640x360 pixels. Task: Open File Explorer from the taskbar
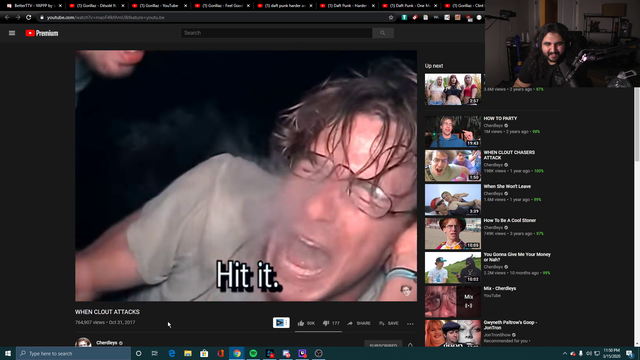tap(188, 353)
